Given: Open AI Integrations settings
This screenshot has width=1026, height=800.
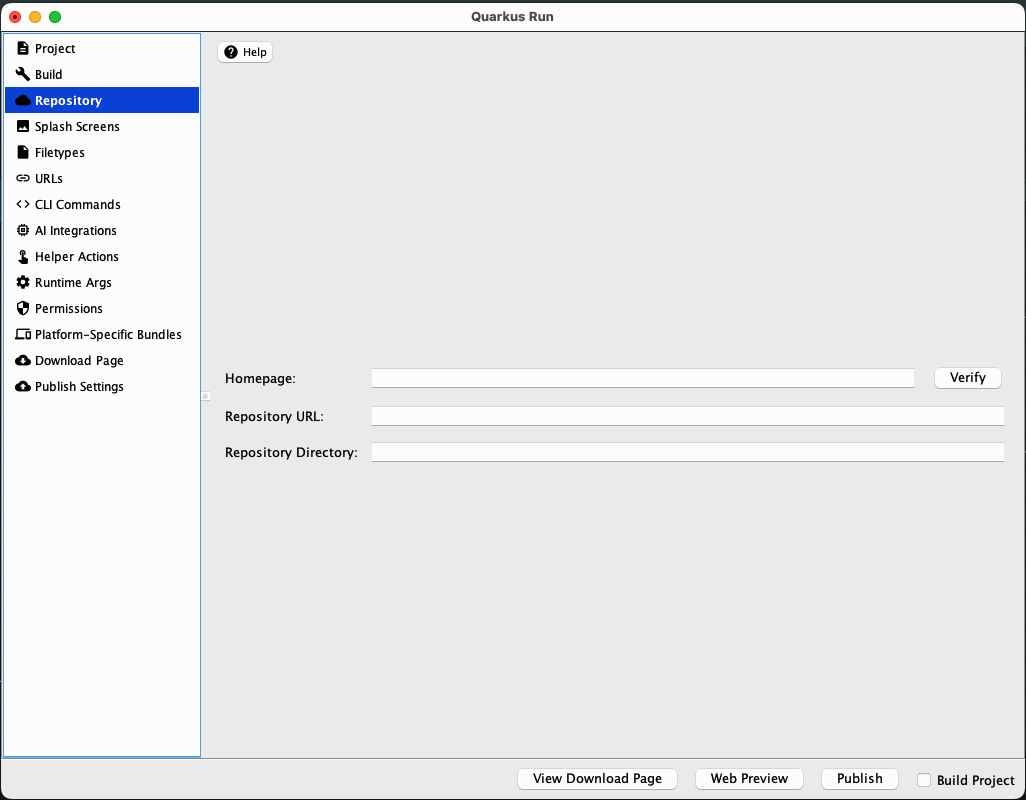Looking at the screenshot, I should (x=102, y=230).
